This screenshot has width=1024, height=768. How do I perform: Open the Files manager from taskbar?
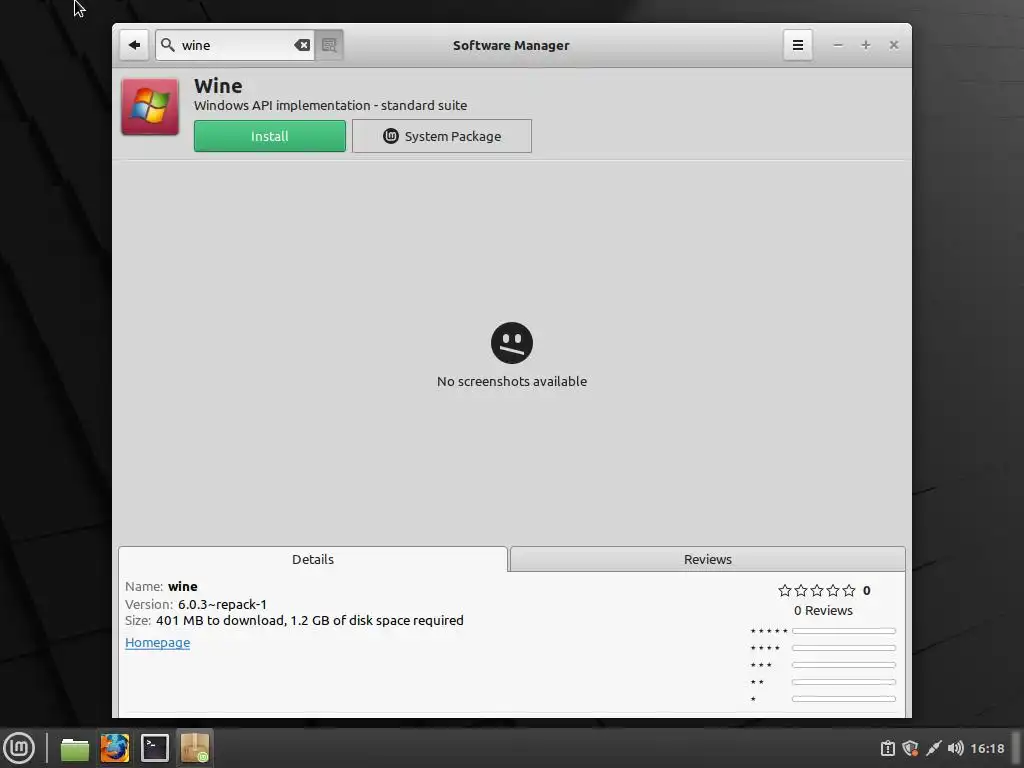[x=74, y=748]
